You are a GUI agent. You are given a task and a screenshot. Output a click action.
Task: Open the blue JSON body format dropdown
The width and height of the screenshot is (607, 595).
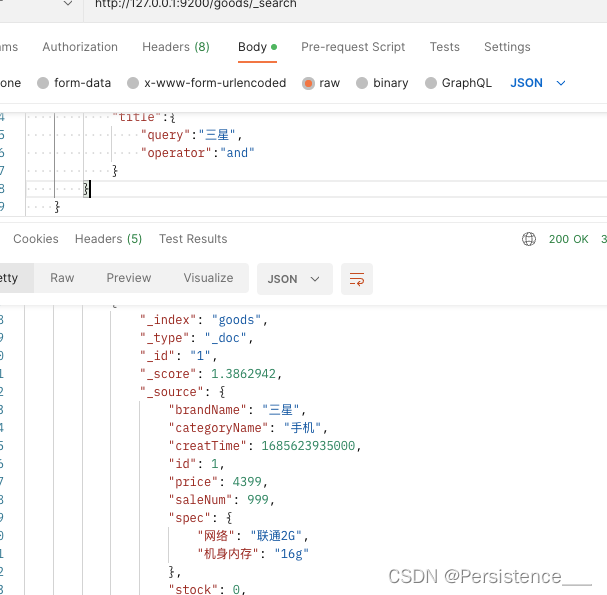pos(538,83)
